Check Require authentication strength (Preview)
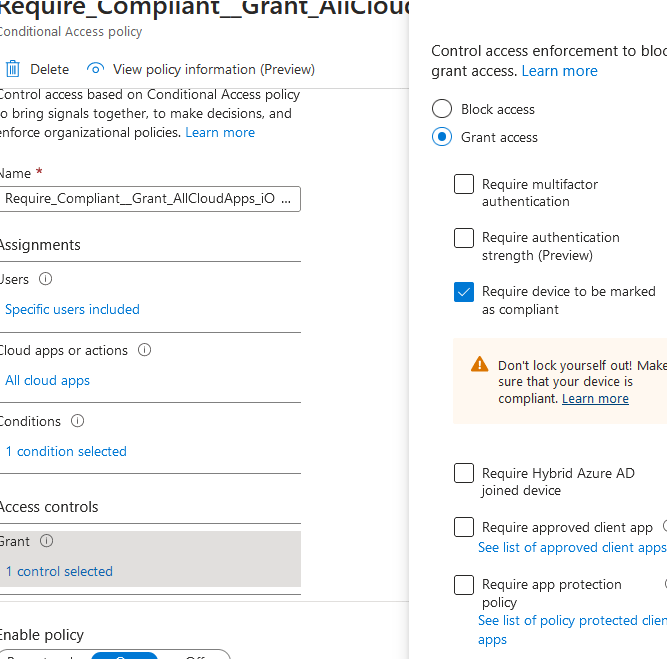 [464, 238]
